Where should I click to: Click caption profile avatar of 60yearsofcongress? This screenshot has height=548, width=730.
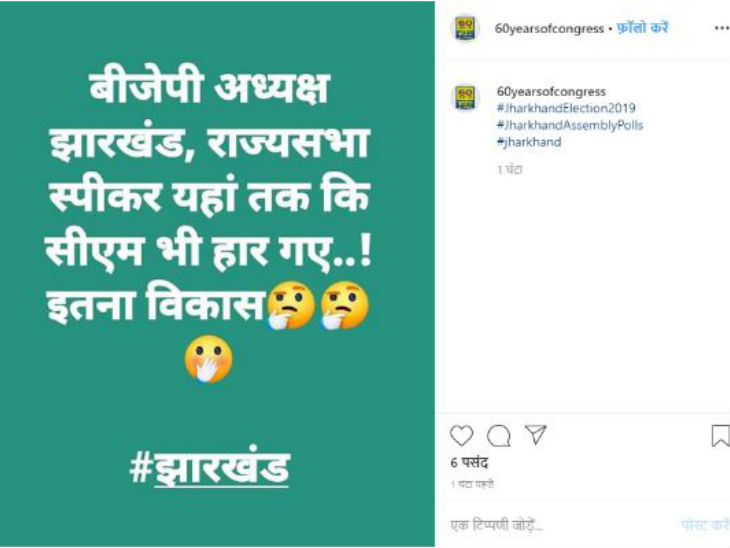coord(465,98)
